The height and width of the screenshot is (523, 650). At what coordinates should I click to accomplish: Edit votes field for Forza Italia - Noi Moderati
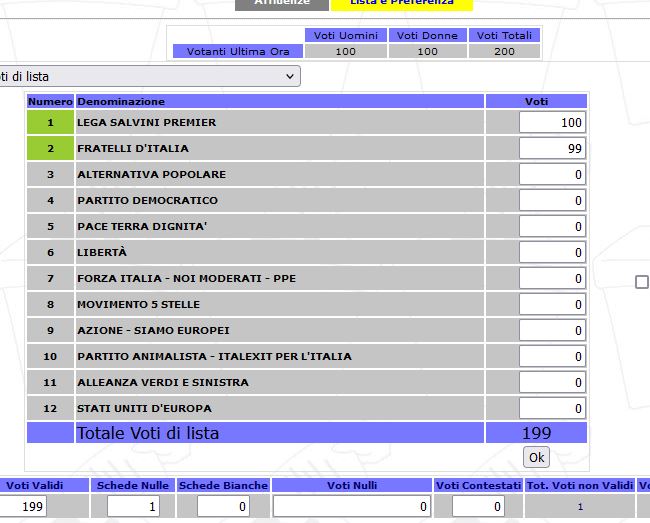click(552, 278)
